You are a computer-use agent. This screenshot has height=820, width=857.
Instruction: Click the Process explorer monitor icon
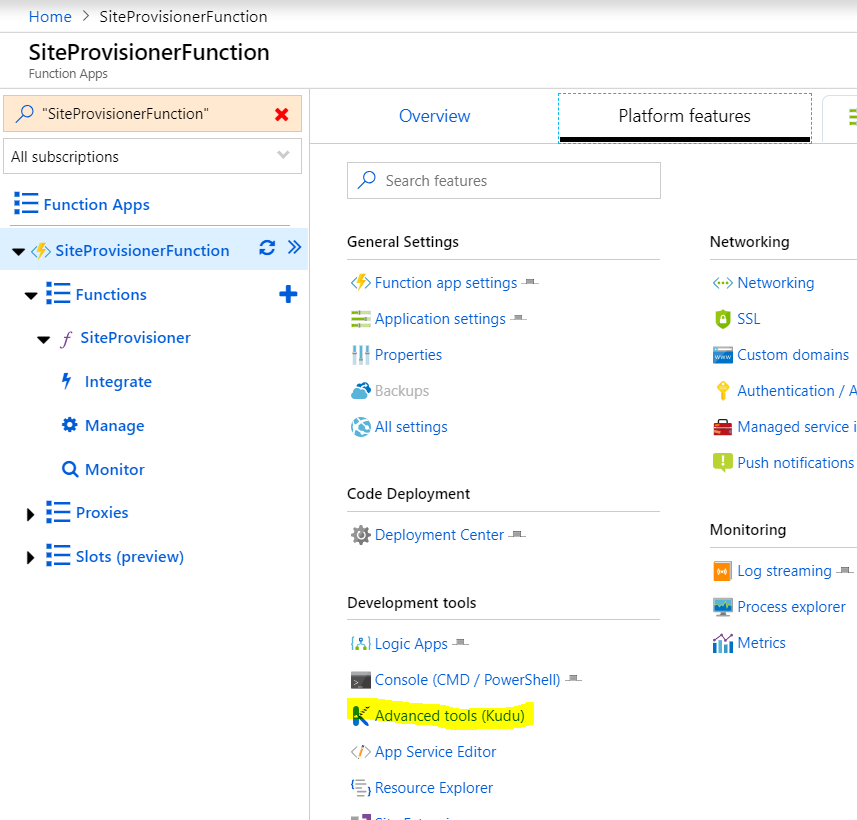[723, 607]
